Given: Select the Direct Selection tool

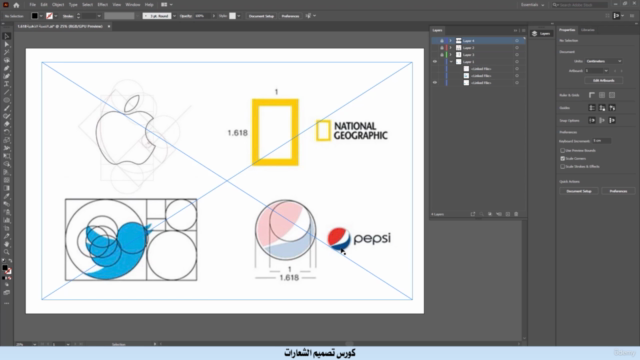Looking at the screenshot, I should [7, 44].
